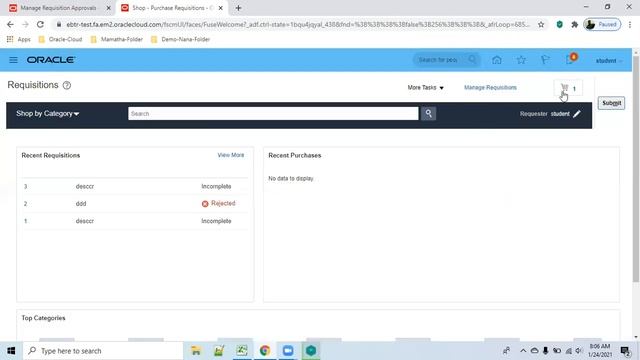Reload the browser page
The image size is (640, 360).
40,24
